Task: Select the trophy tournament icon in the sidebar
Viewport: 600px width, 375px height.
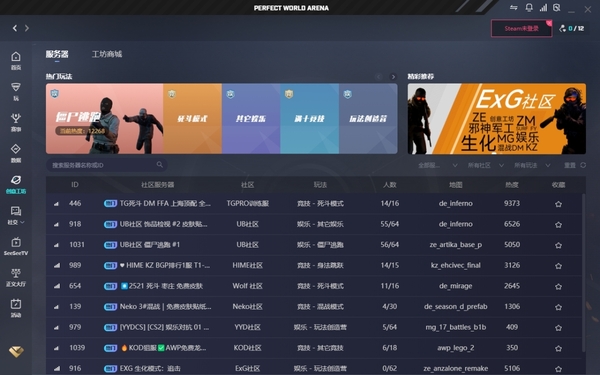Action: click(16, 122)
